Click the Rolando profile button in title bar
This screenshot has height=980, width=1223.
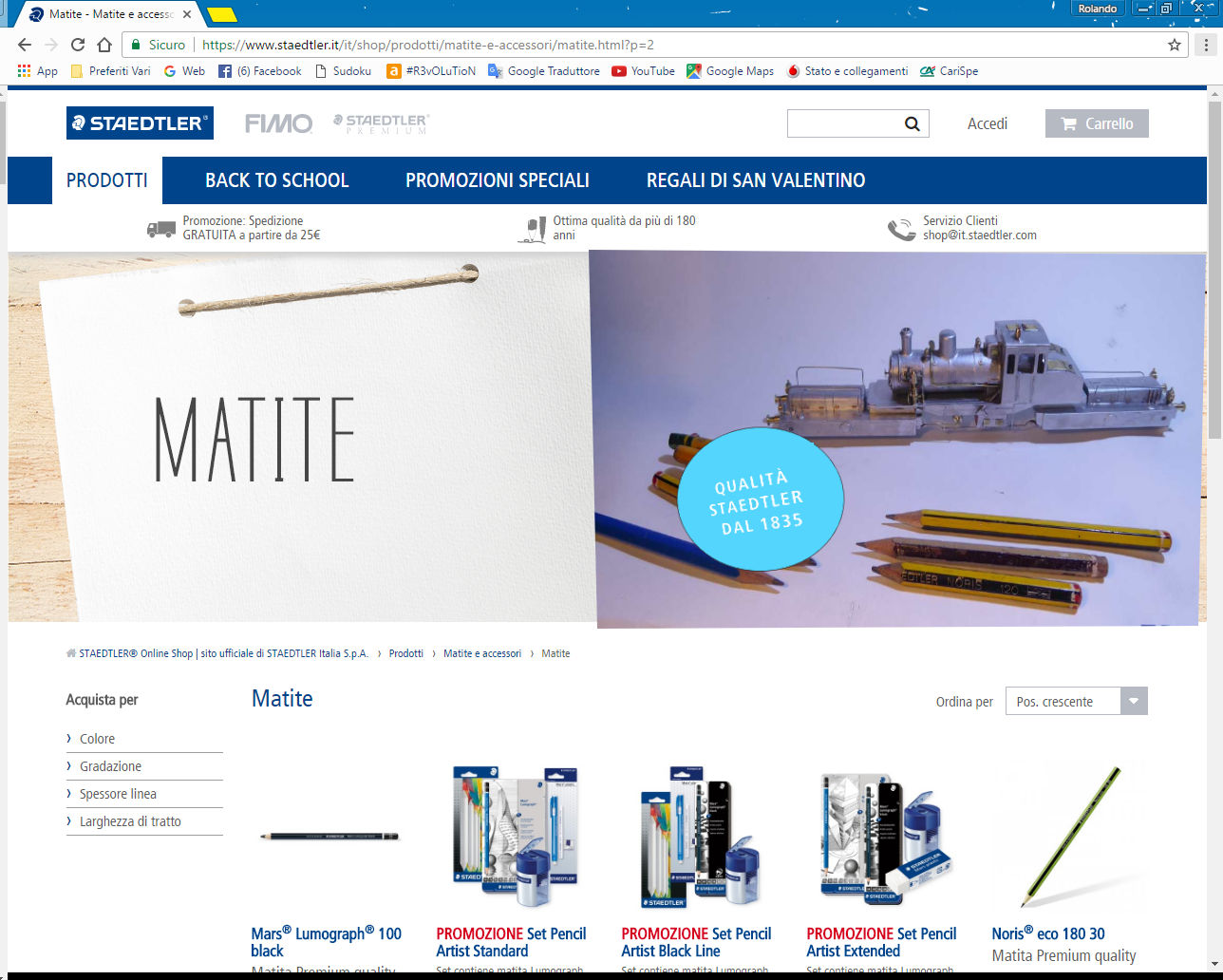(x=1098, y=9)
